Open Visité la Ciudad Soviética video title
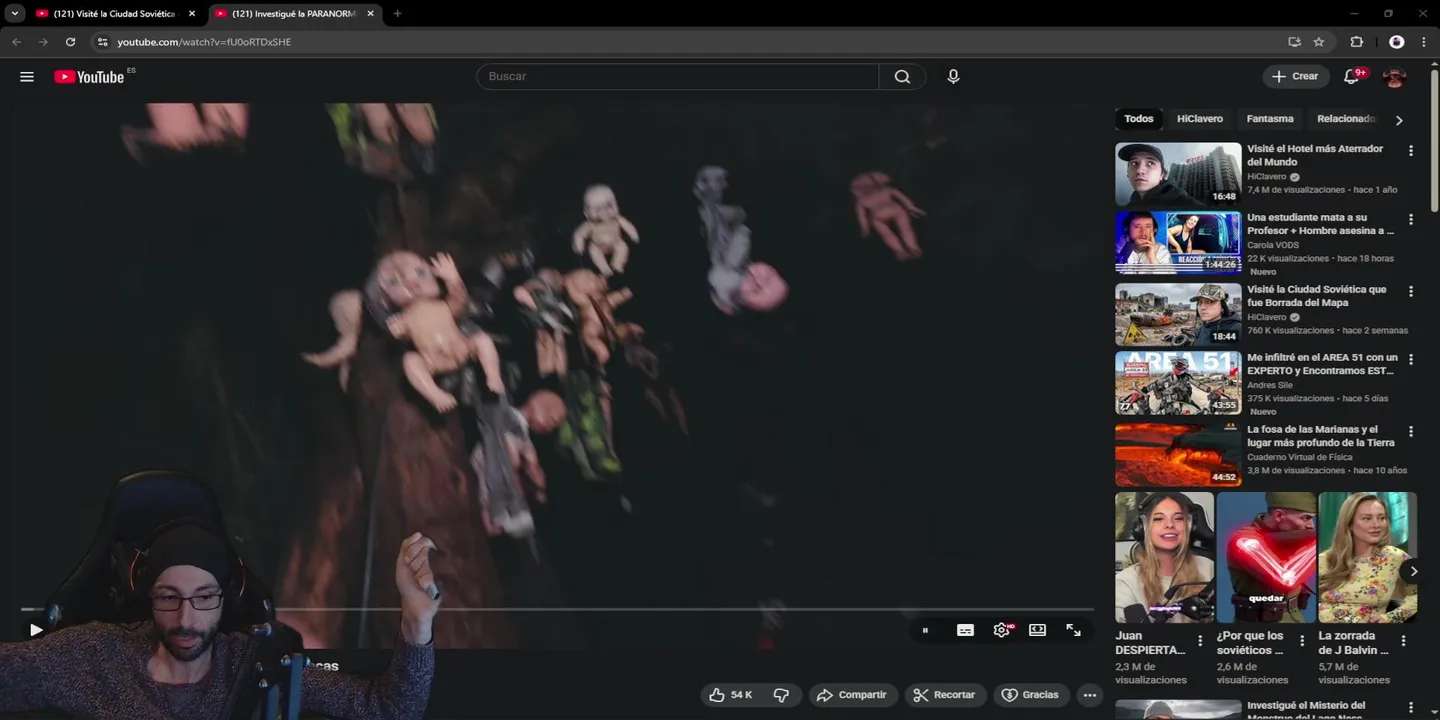The width and height of the screenshot is (1440, 720). (x=1317, y=296)
